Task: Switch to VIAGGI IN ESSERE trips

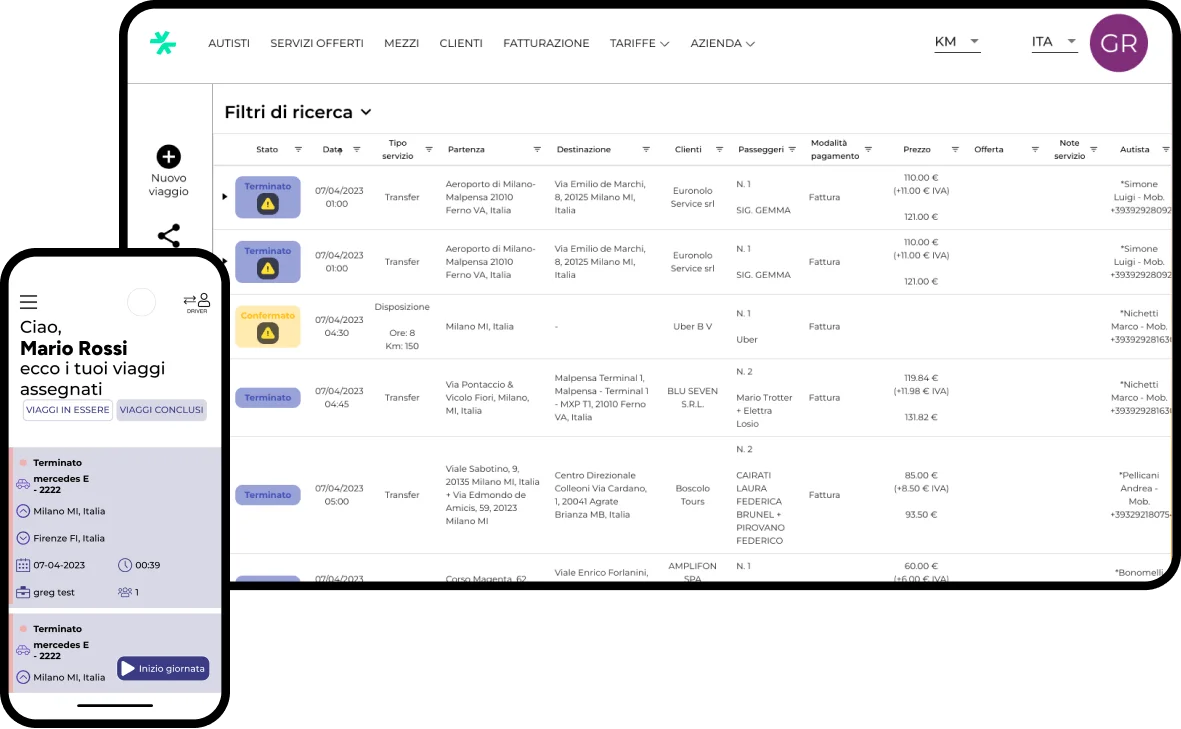Action: [x=68, y=410]
